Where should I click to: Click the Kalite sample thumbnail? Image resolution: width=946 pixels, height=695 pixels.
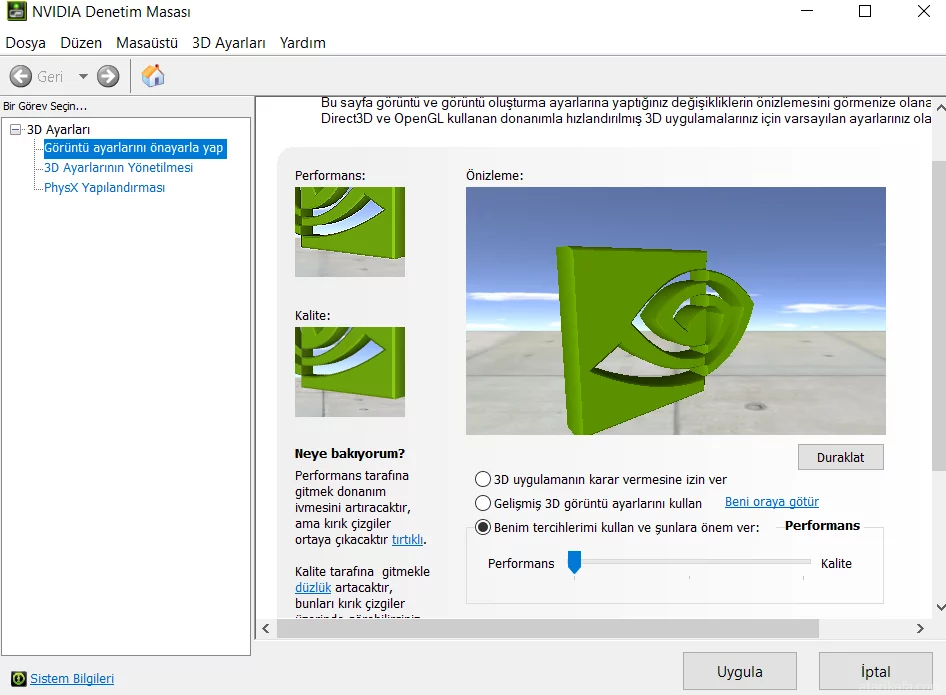click(x=350, y=372)
